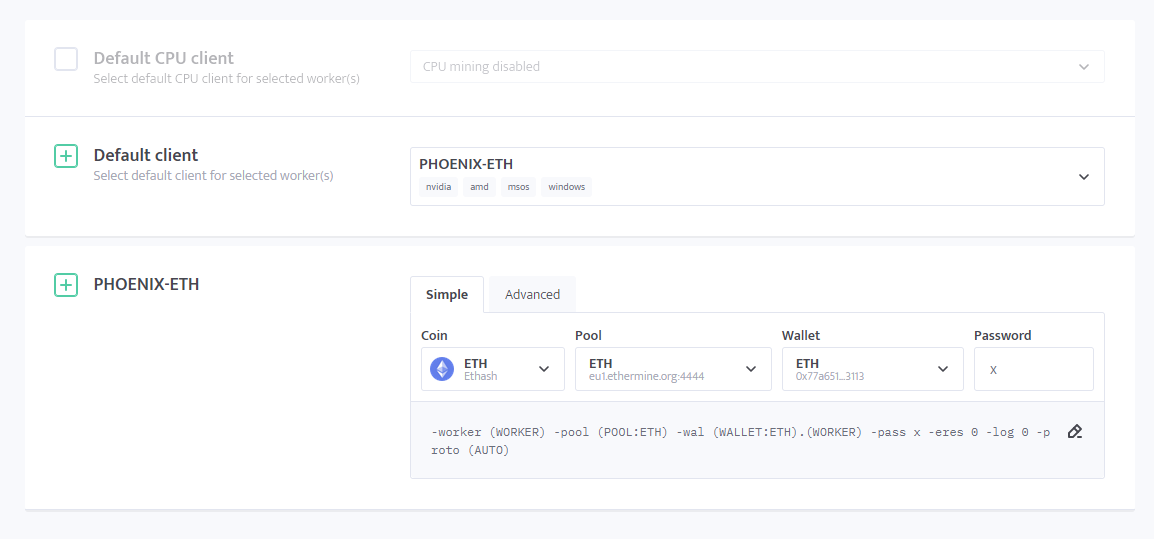Open the Pool eu1.ethermine.org dropdown
This screenshot has height=539, width=1154.
tap(673, 369)
